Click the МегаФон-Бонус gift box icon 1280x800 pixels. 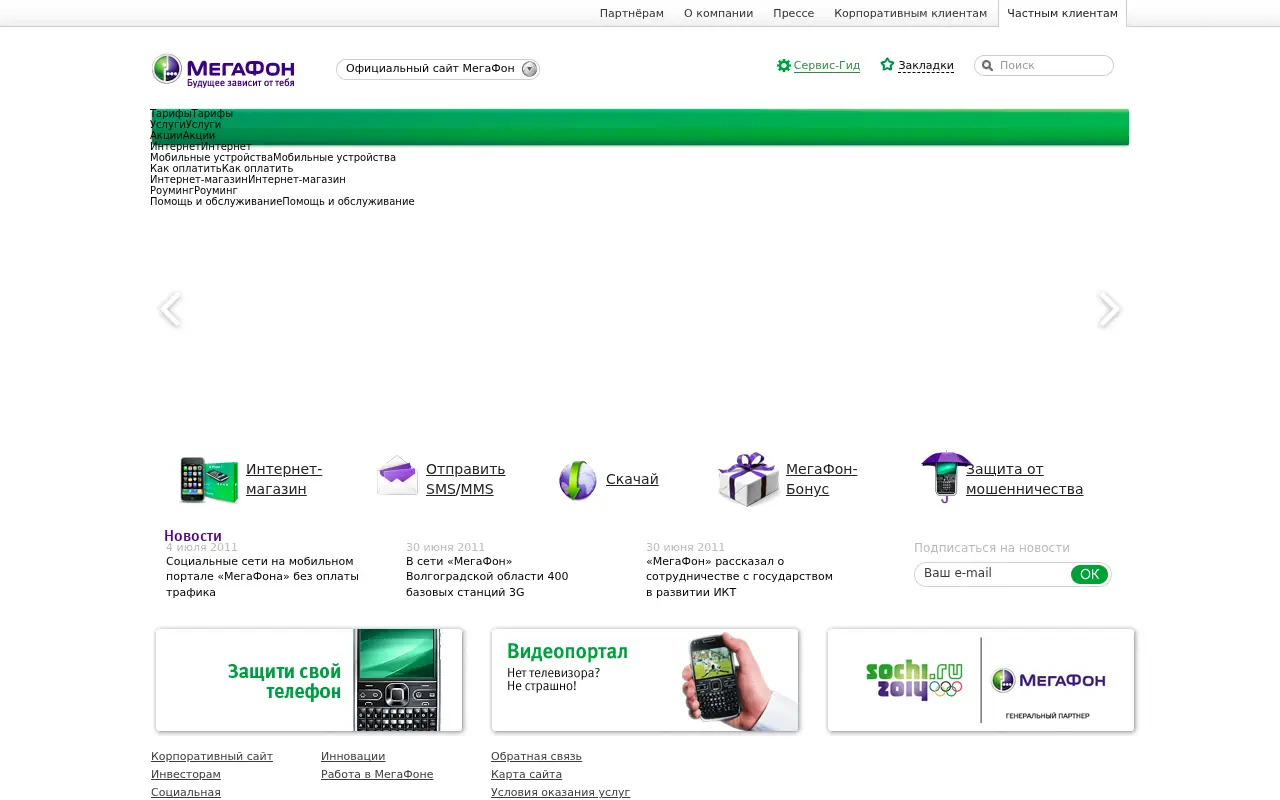coord(748,479)
